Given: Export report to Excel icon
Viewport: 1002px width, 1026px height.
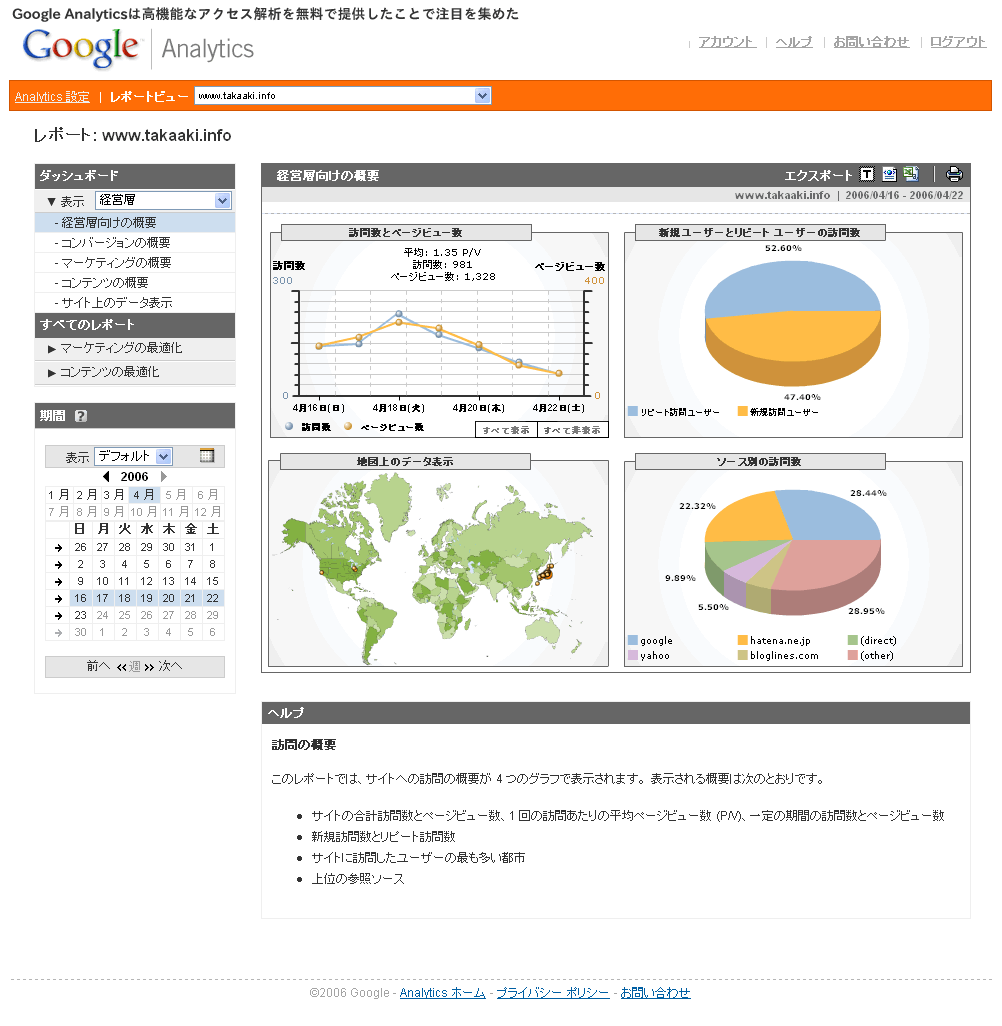Looking at the screenshot, I should point(911,174).
